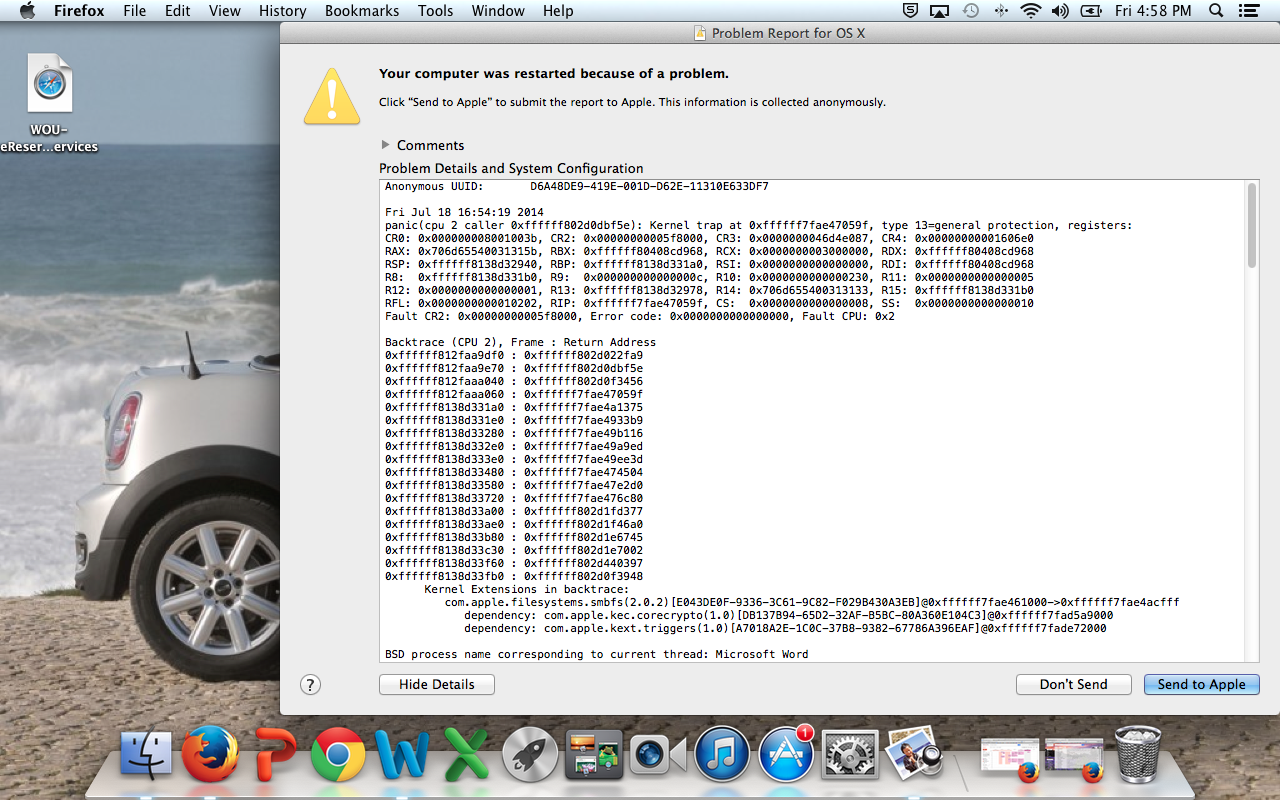1280x800 pixels.
Task: Click the shield icon in menu bar
Action: coord(910,11)
